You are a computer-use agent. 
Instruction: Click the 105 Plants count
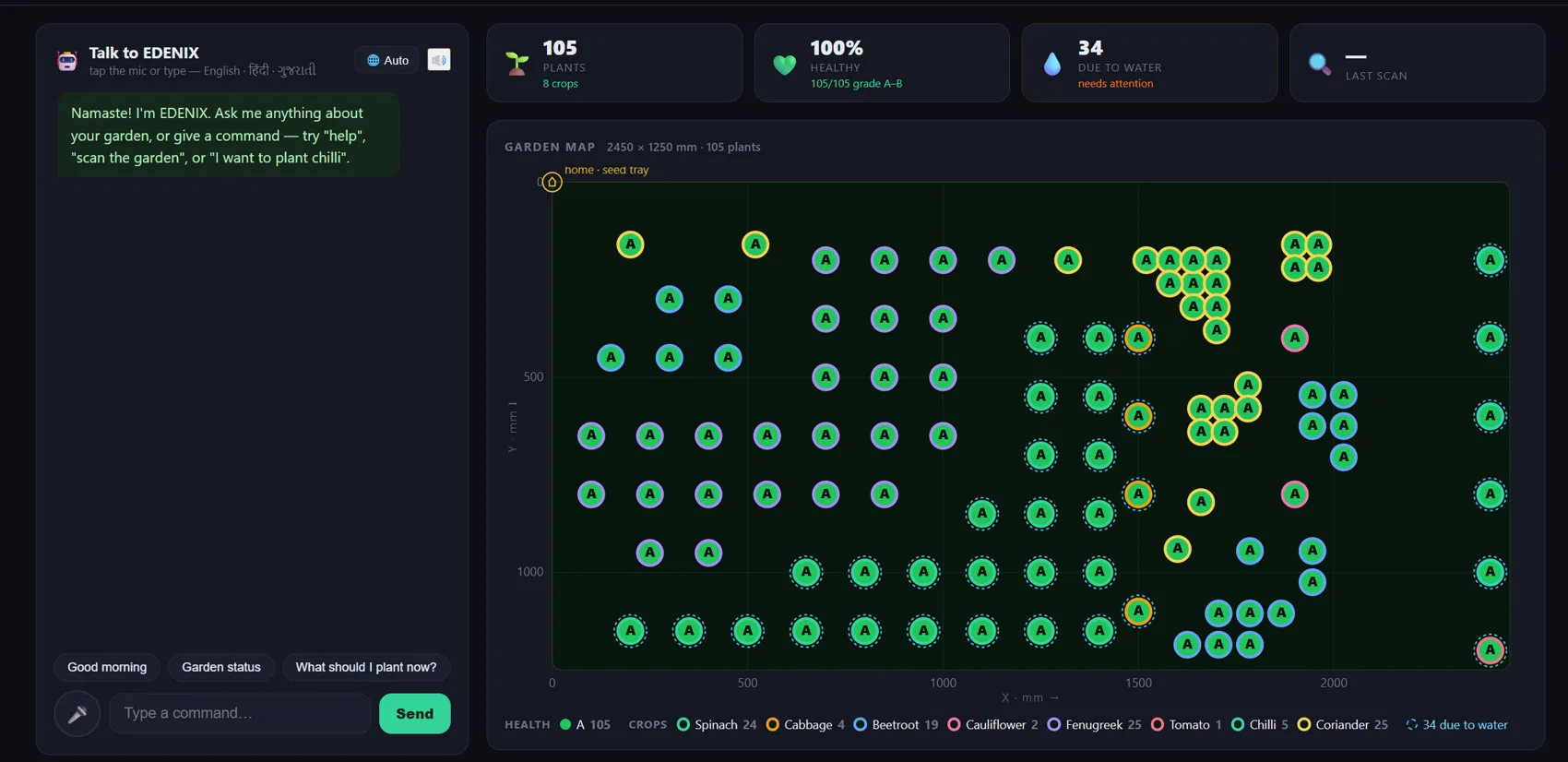coord(560,48)
